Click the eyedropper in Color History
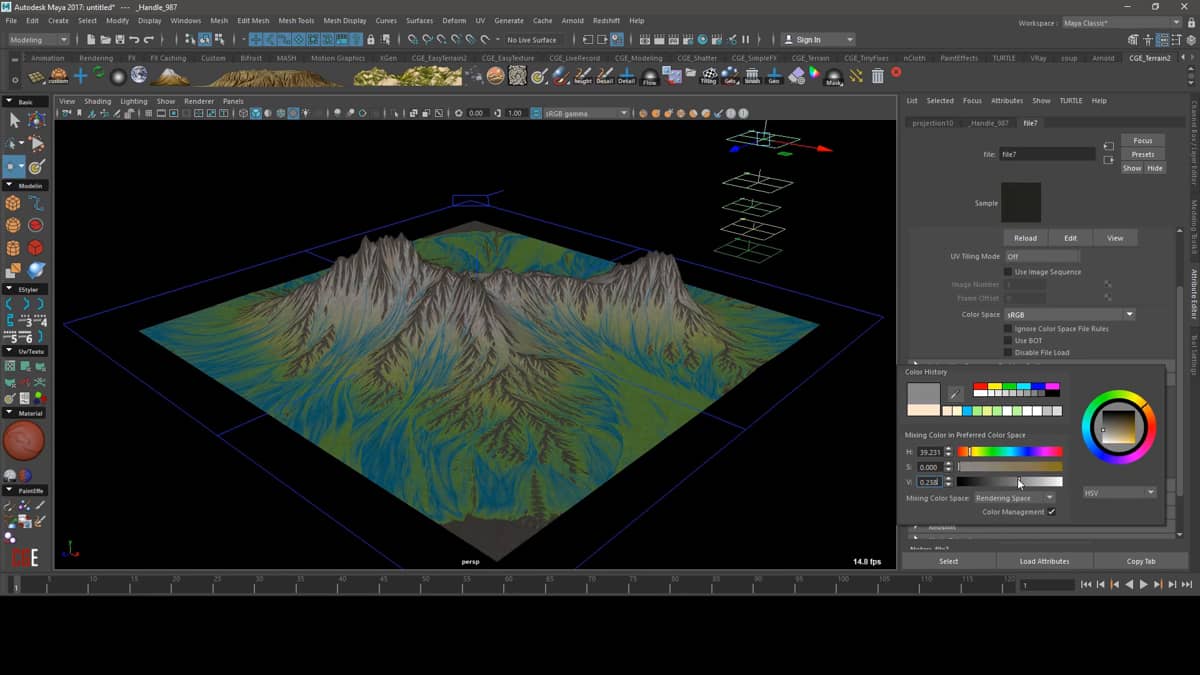This screenshot has height=675, width=1200. (955, 393)
